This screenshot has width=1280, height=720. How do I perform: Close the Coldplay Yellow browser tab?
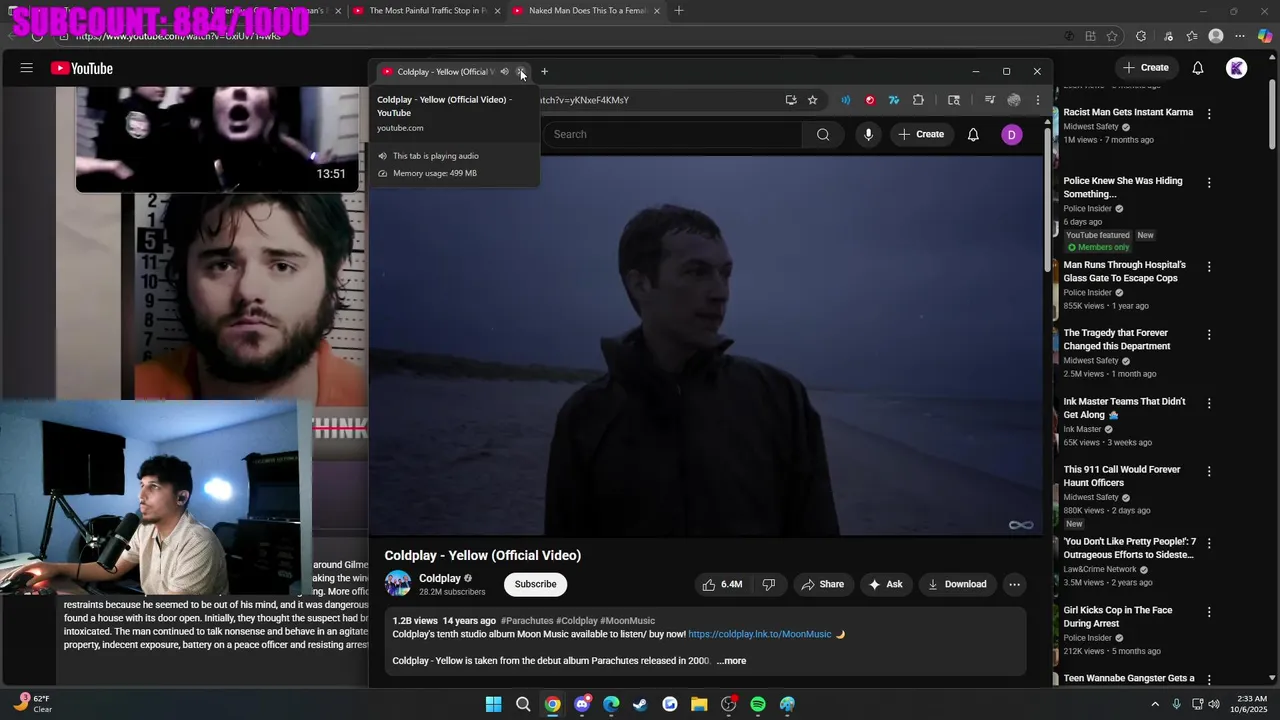[521, 72]
